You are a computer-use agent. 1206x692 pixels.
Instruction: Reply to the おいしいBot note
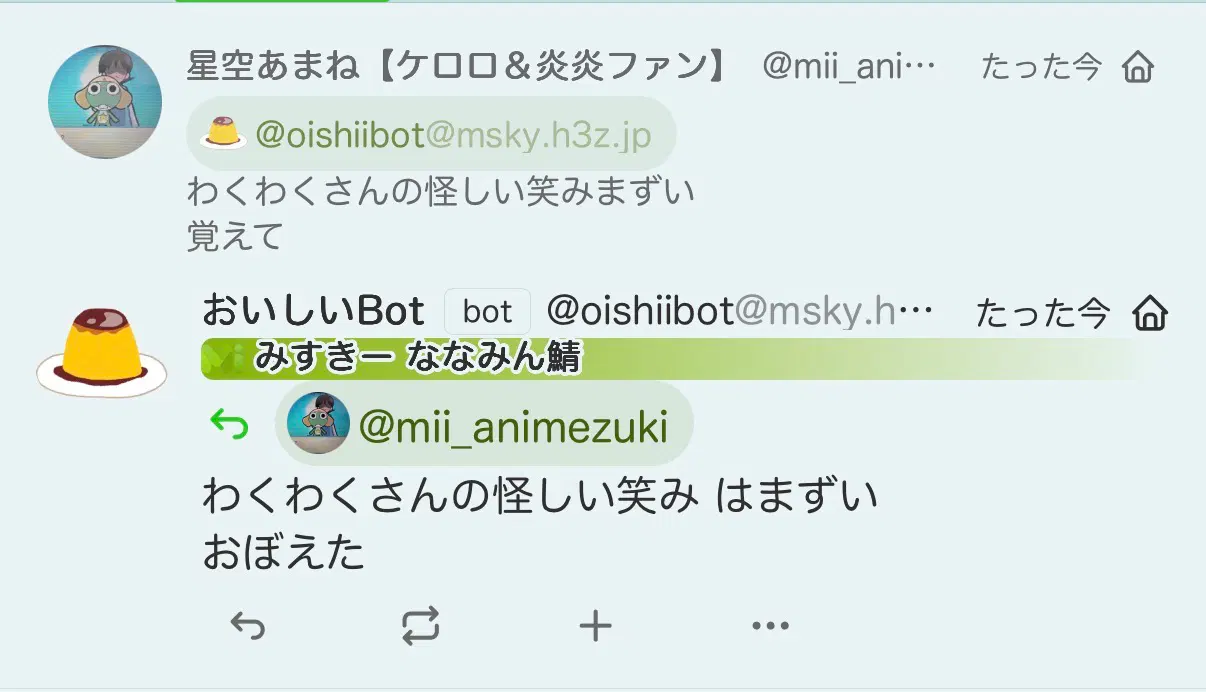(247, 627)
